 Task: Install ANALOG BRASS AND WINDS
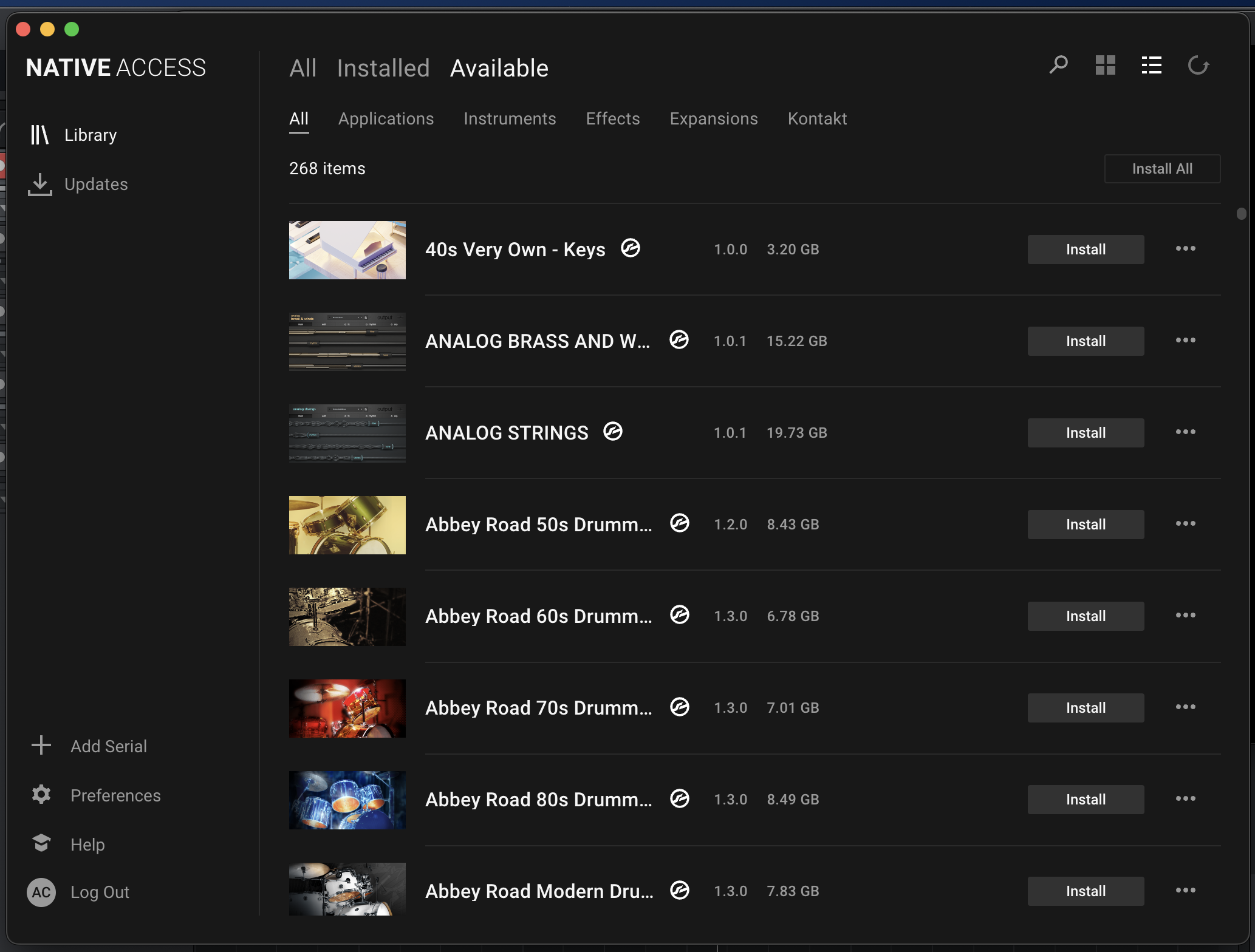pos(1086,341)
